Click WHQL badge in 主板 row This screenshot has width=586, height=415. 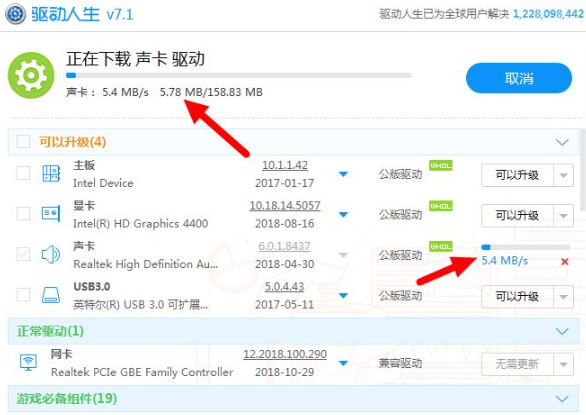coord(441,165)
